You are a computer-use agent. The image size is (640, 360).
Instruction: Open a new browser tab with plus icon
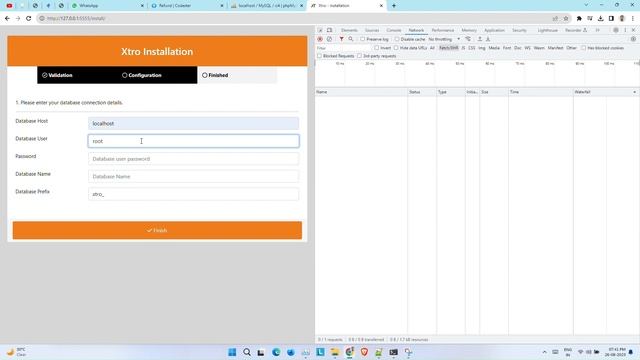pos(394,6)
